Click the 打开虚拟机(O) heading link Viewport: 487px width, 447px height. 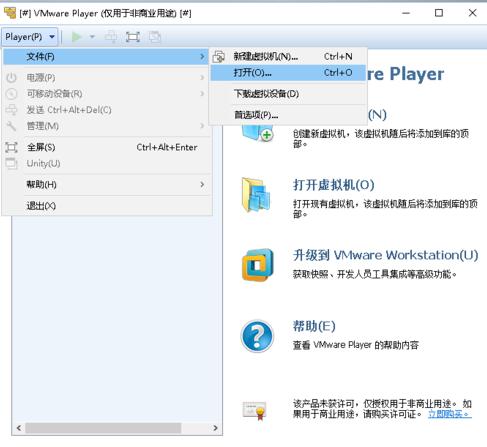pos(334,185)
